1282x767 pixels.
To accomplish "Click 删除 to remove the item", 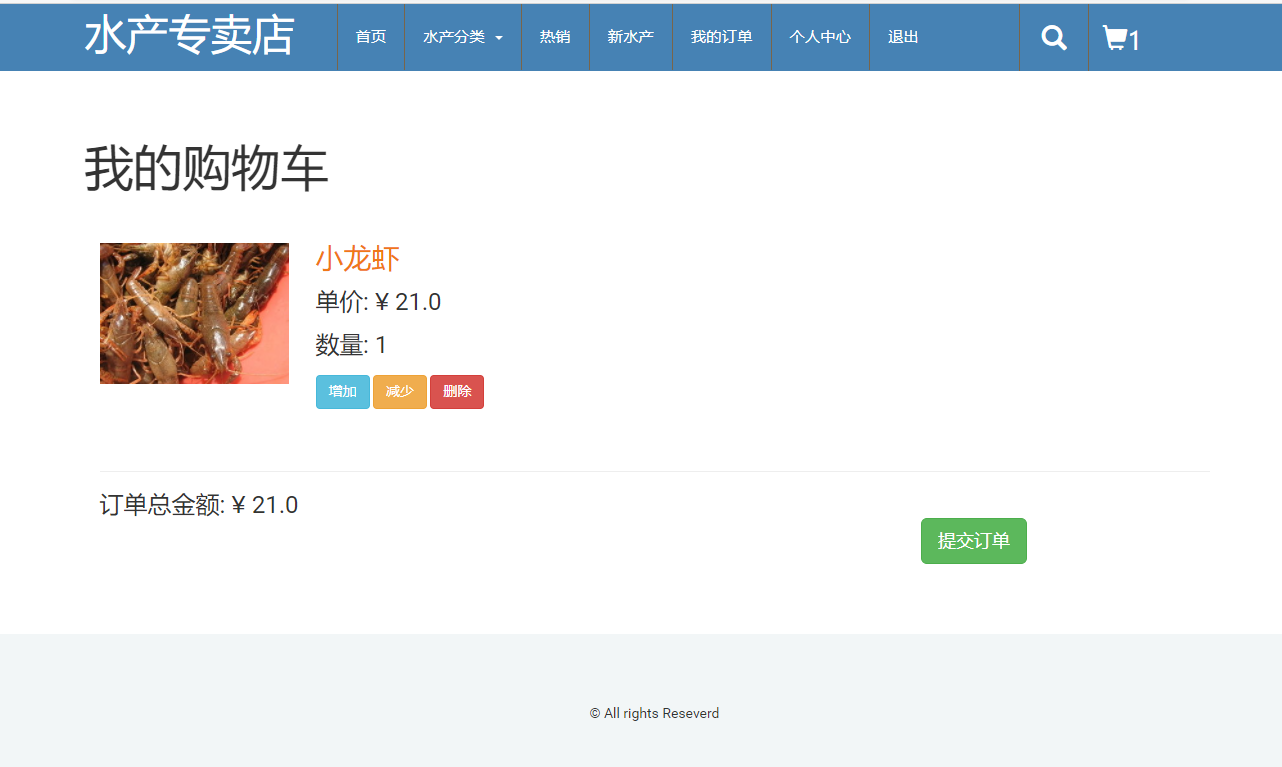I will click(x=456, y=392).
